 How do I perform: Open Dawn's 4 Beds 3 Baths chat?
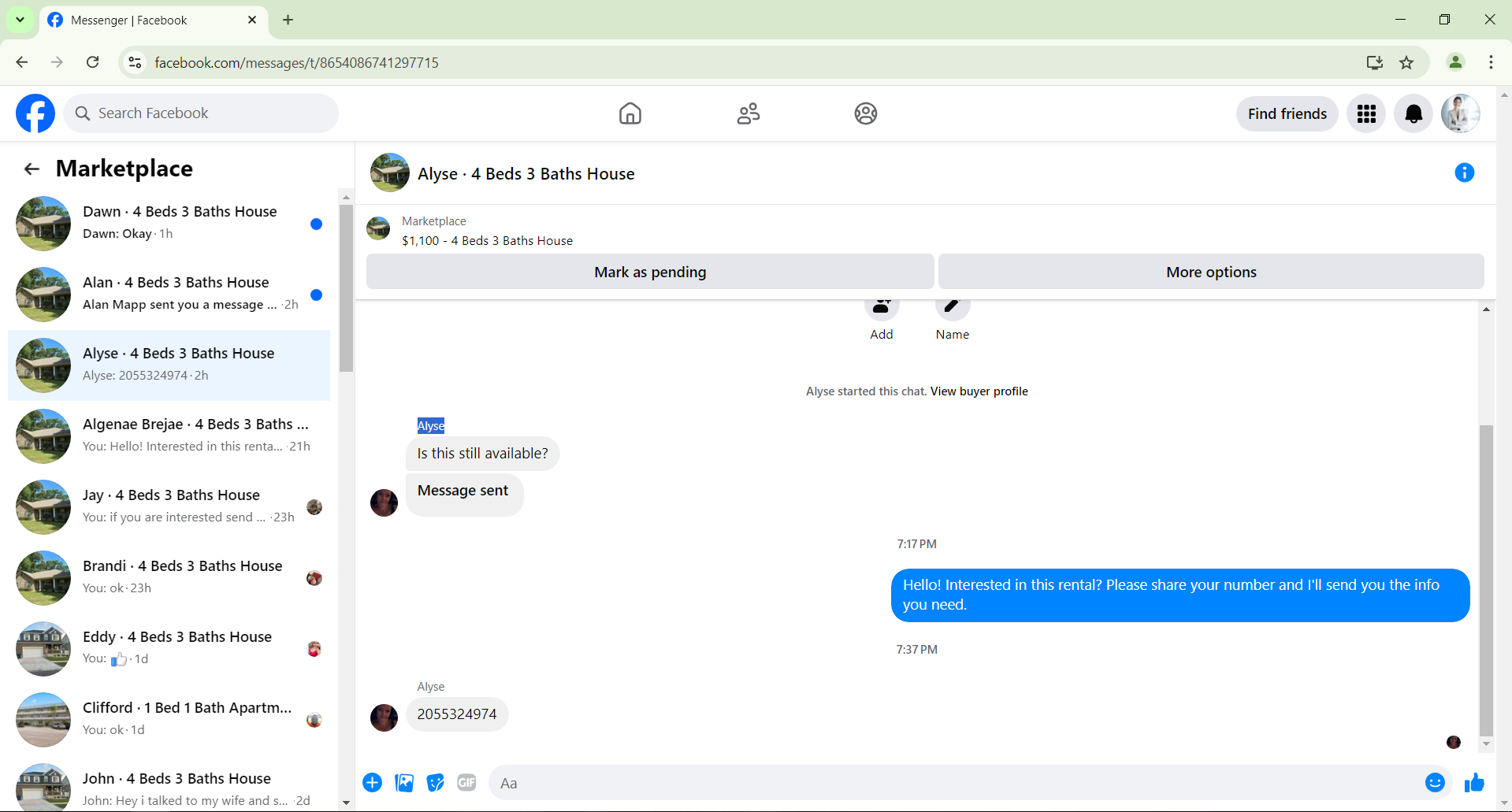(169, 224)
